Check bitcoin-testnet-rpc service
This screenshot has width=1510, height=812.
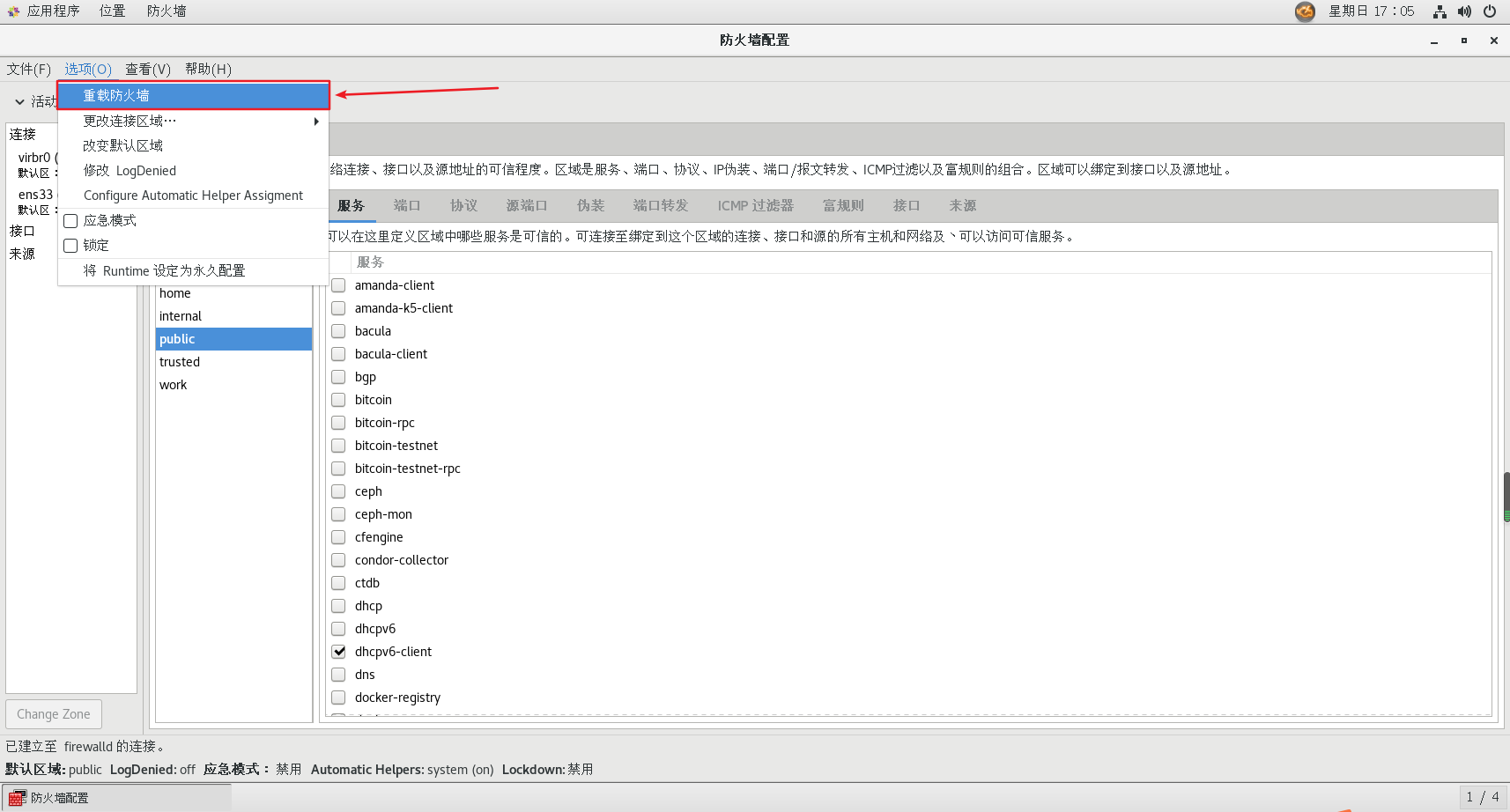[x=338, y=469]
